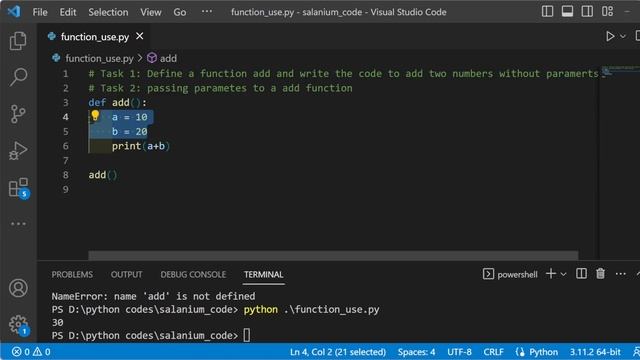Click Ln 4, Col 2 status entry
Image resolution: width=640 pixels, height=360 pixels.
coord(338,352)
